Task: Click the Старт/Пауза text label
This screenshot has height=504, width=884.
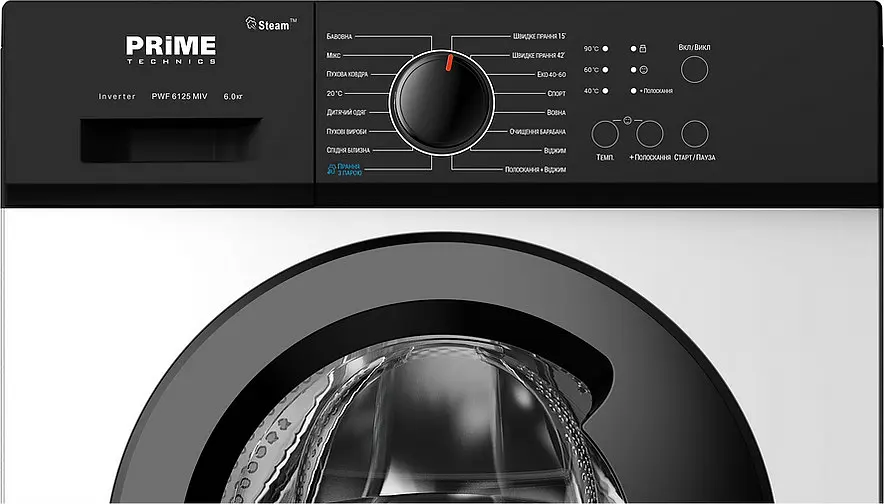Action: pyautogui.click(x=695, y=158)
